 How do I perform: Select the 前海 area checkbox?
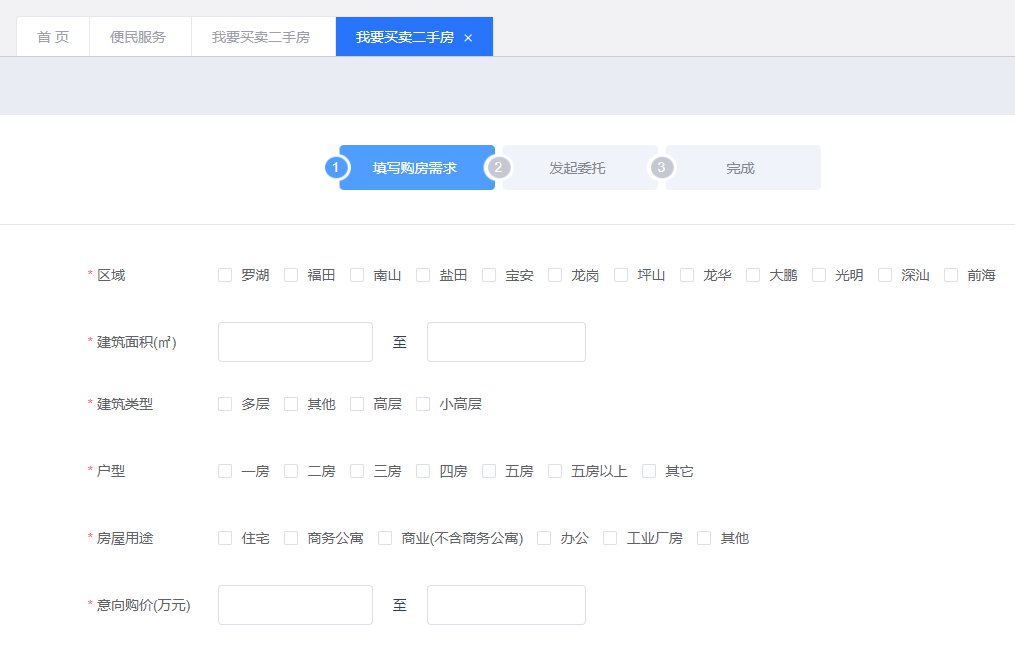[951, 275]
